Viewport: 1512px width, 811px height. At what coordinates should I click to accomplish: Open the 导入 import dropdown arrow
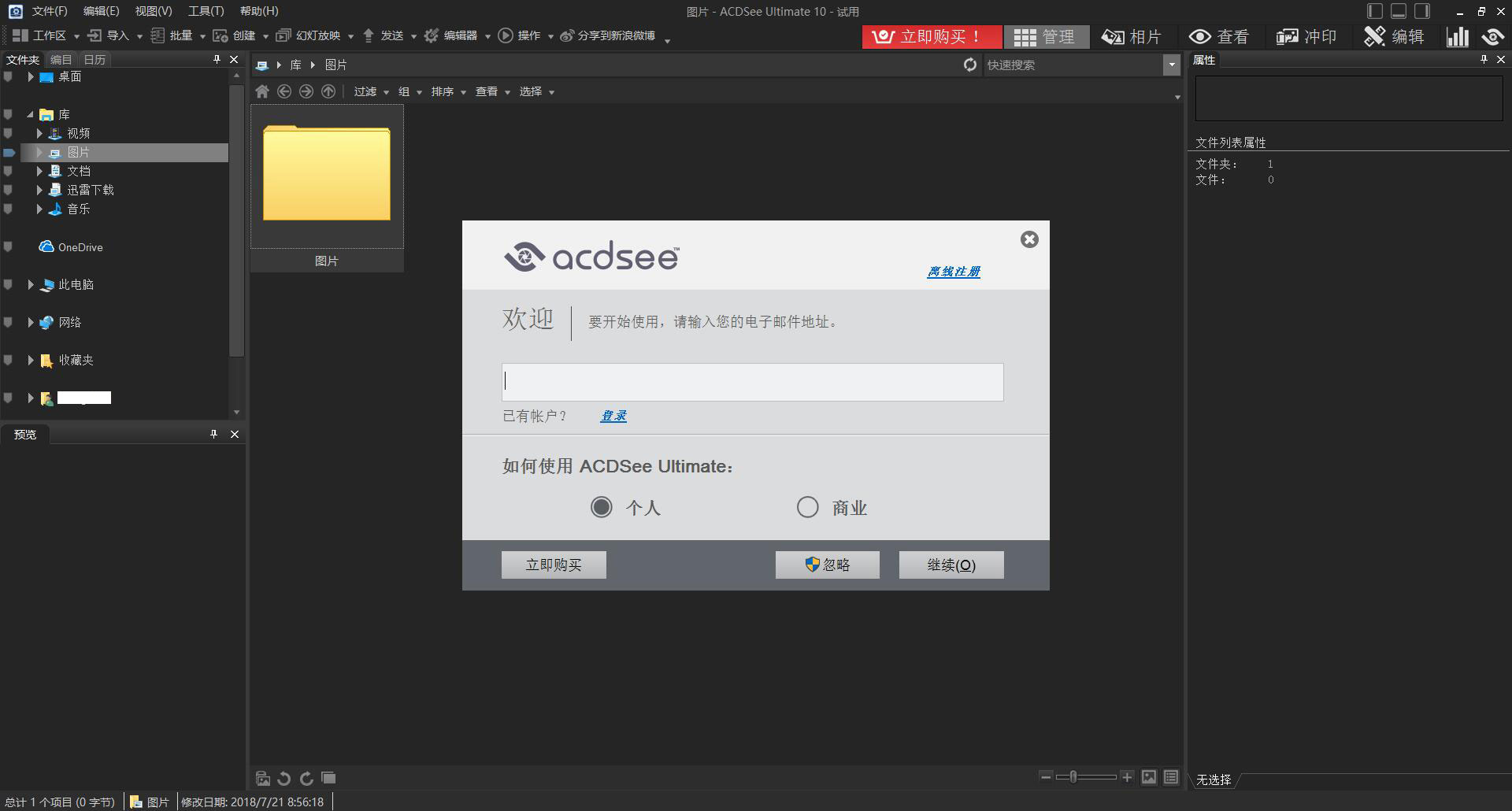tap(139, 36)
